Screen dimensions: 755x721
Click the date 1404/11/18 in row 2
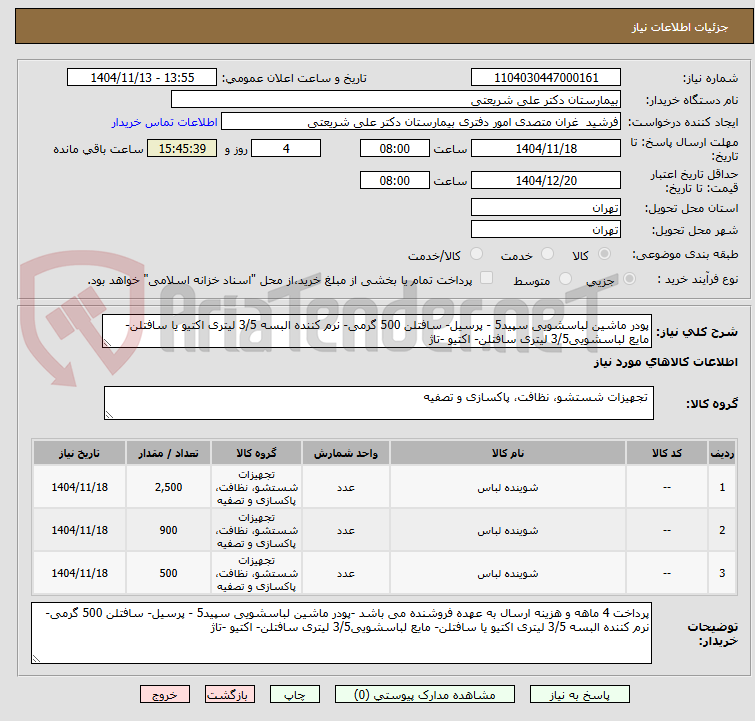tap(79, 530)
